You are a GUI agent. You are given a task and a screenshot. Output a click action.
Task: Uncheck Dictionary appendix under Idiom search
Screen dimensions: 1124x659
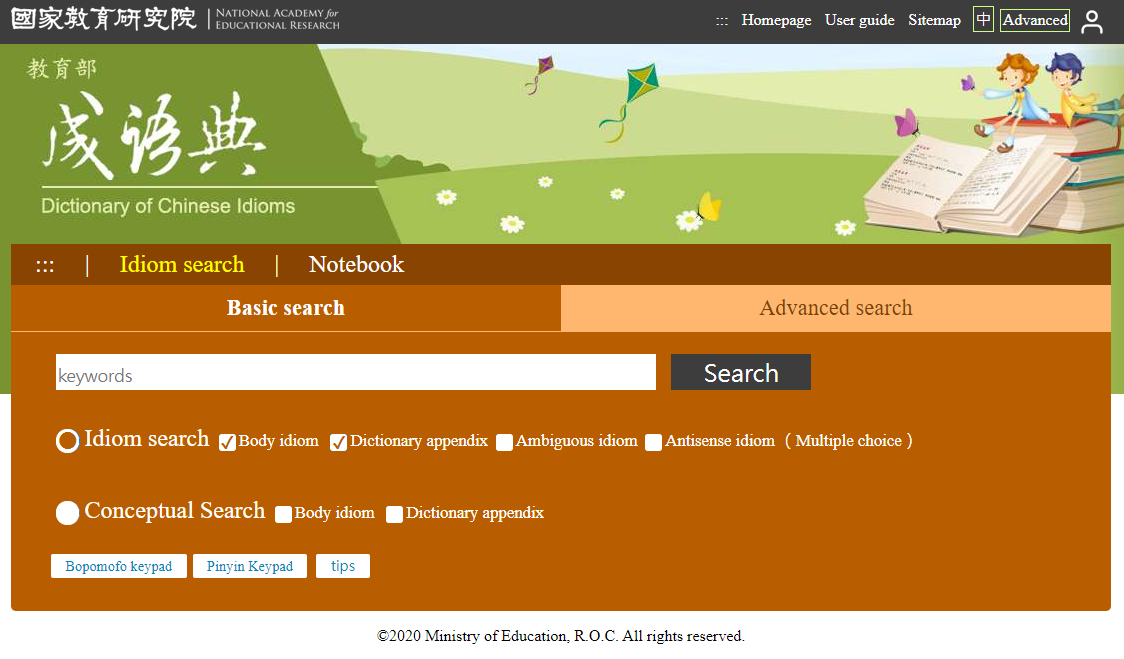pos(338,442)
